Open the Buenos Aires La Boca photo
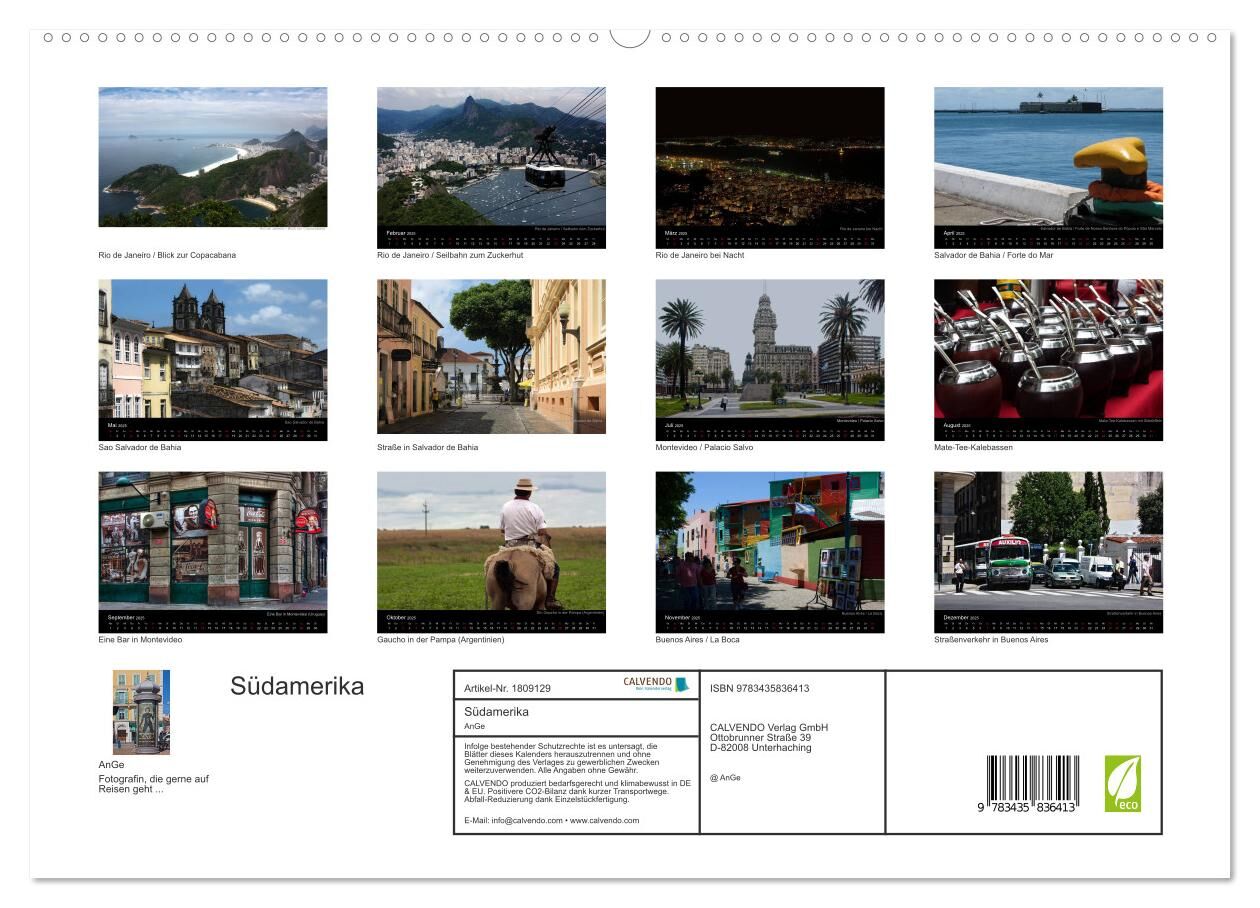This screenshot has width=1260, height=908. point(770,541)
